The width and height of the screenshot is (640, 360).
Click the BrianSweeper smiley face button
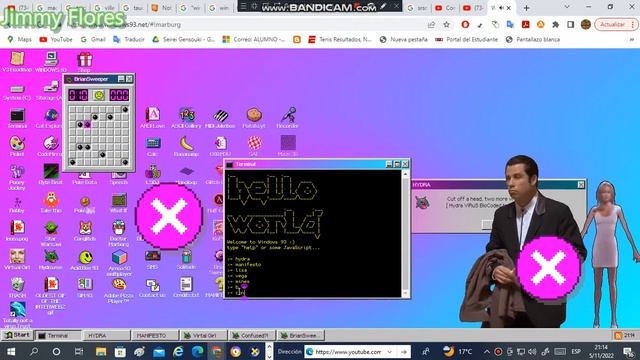pyautogui.click(x=99, y=95)
